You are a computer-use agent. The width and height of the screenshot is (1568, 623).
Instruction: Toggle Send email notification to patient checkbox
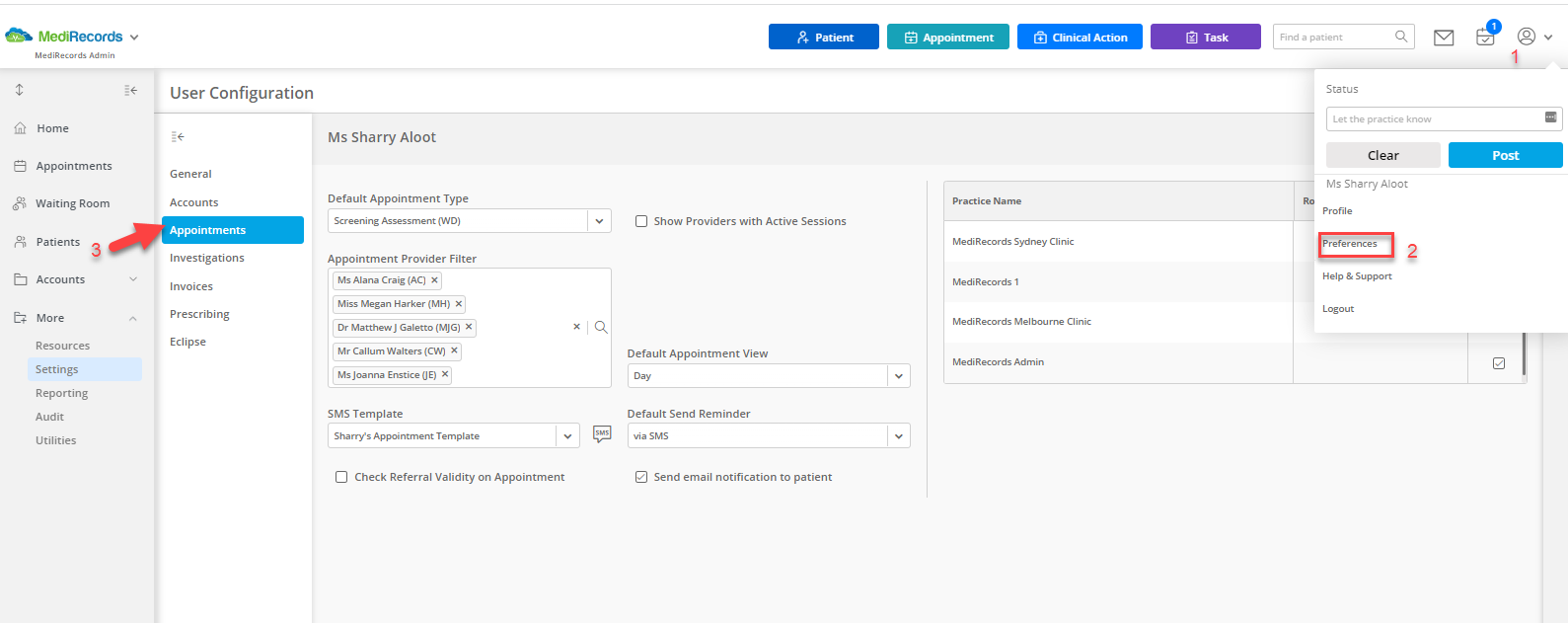(x=641, y=477)
